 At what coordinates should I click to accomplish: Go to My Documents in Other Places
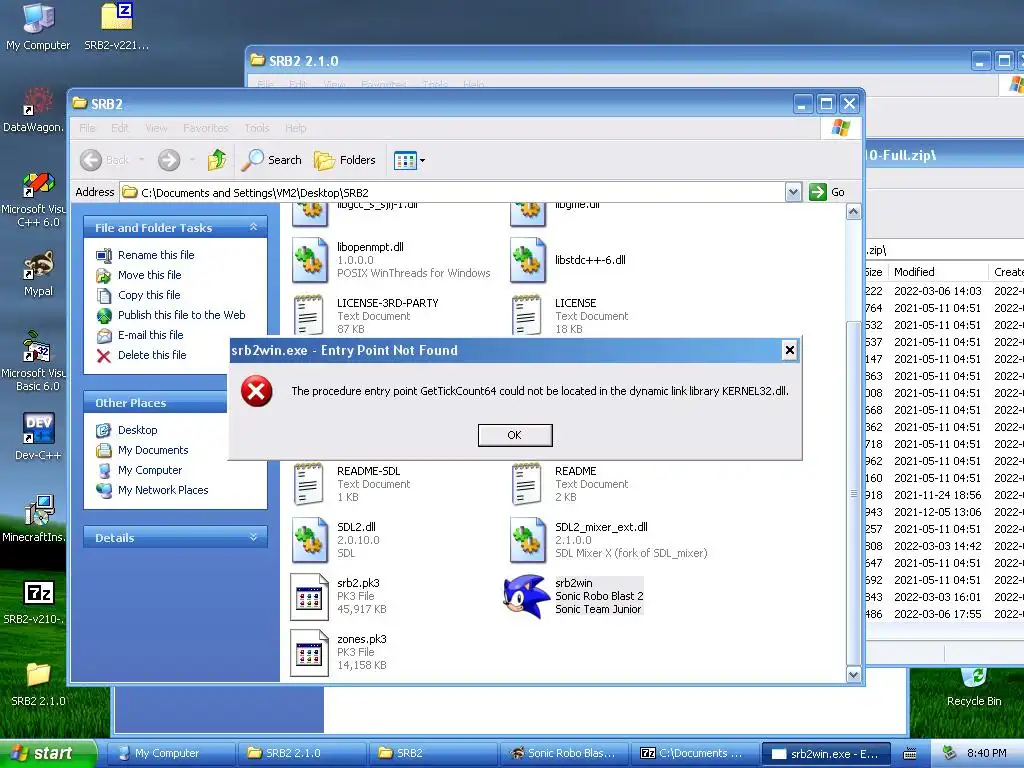point(153,450)
